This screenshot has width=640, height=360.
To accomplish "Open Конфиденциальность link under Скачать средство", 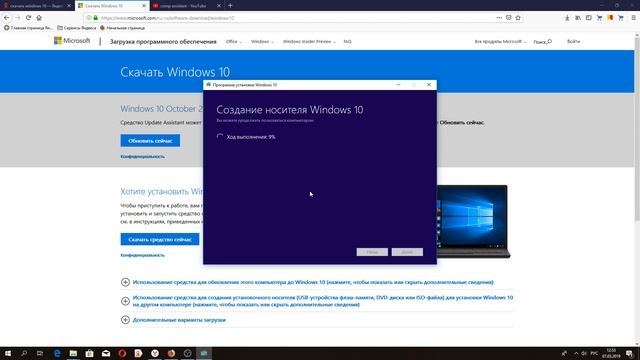I will (142, 255).
